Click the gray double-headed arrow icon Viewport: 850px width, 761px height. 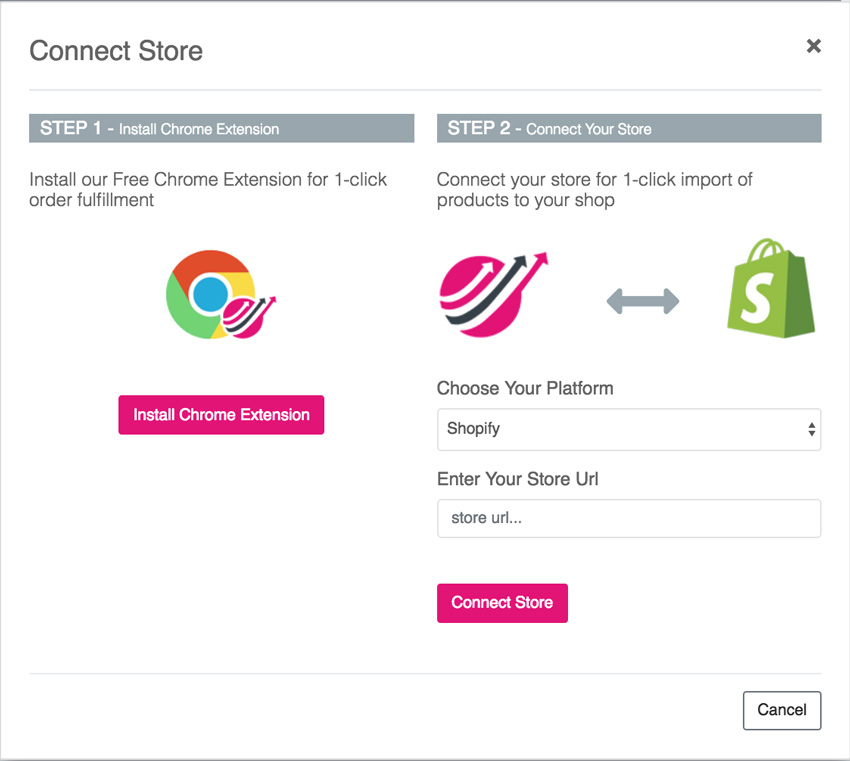642,300
